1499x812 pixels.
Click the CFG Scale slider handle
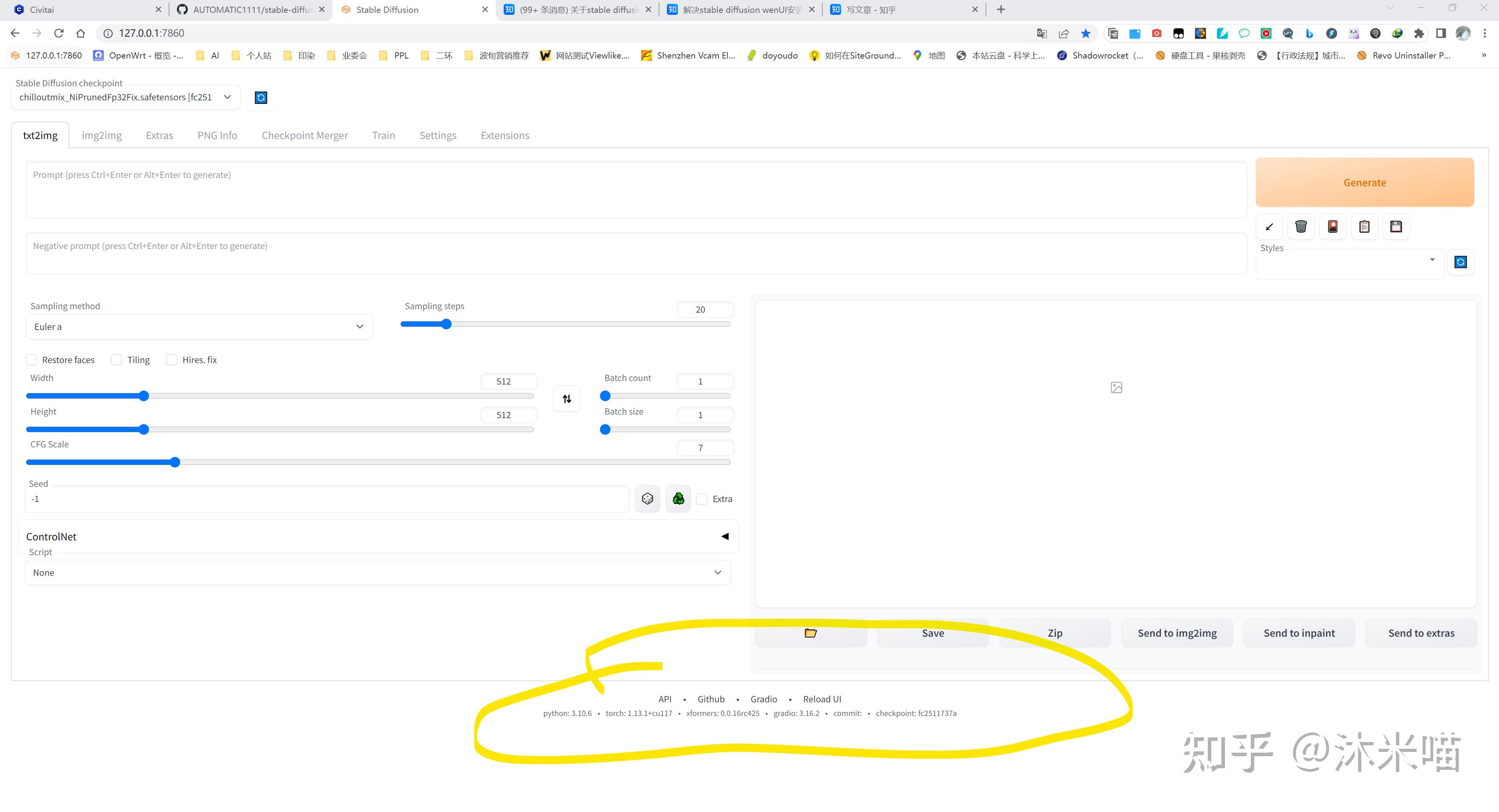(x=175, y=462)
